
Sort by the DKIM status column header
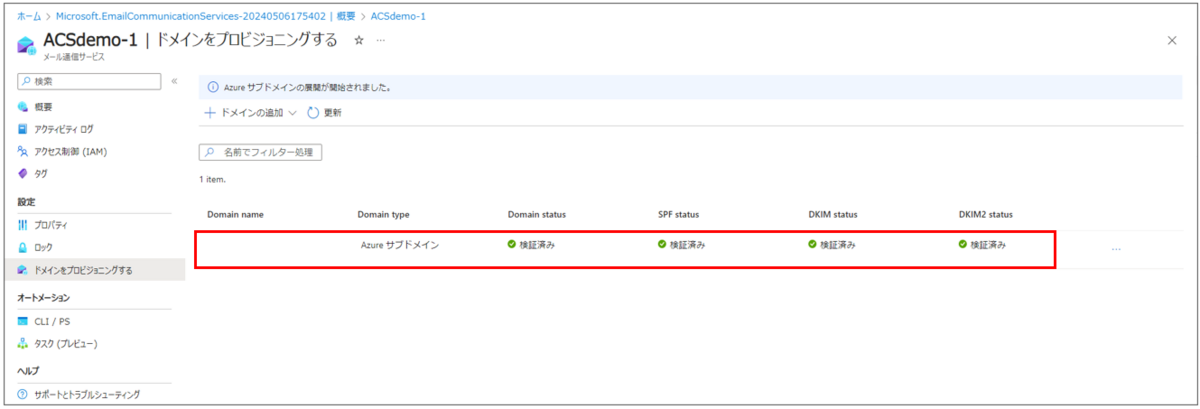(832, 214)
